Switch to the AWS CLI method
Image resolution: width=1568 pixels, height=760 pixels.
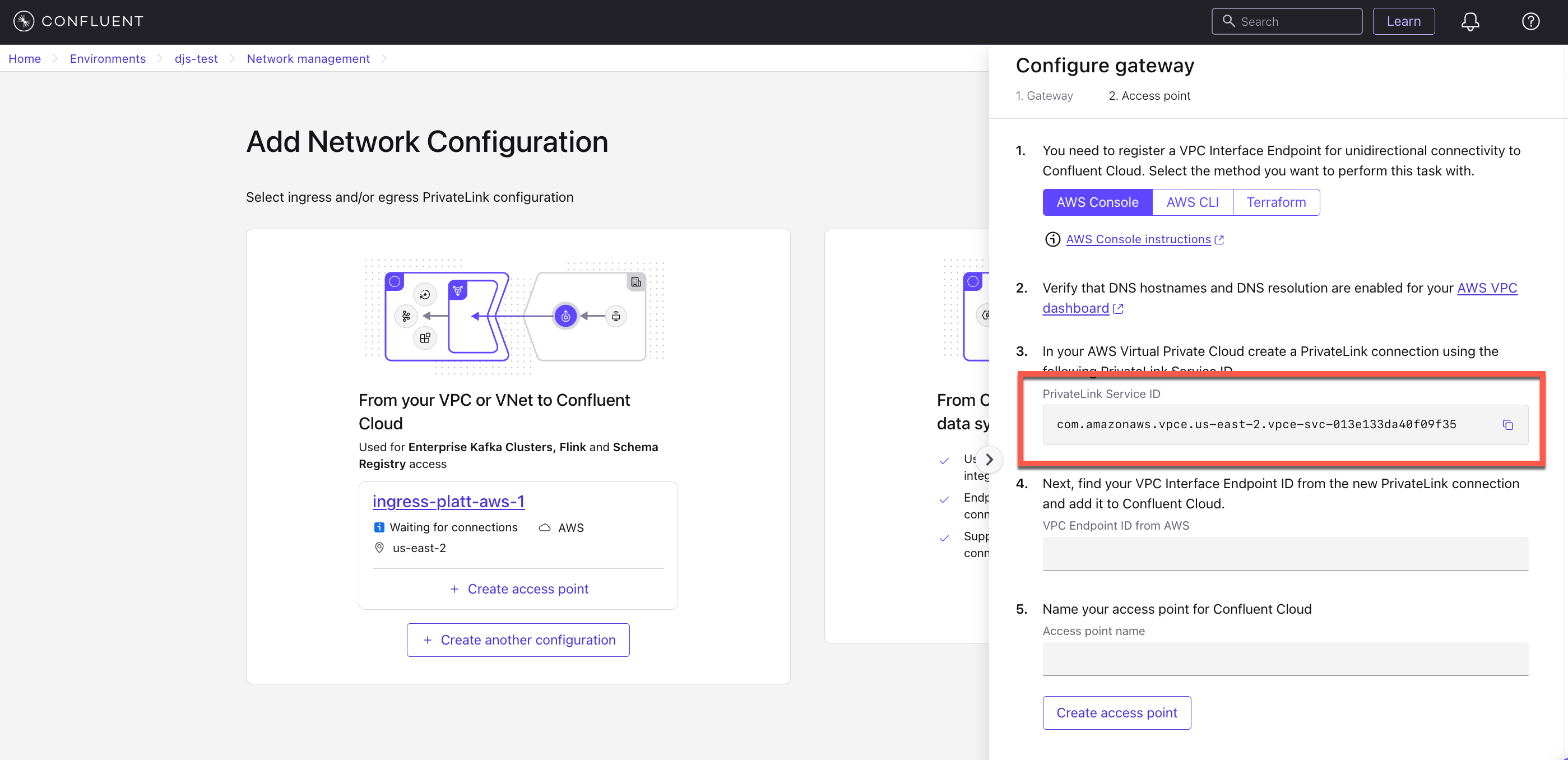[x=1192, y=202]
